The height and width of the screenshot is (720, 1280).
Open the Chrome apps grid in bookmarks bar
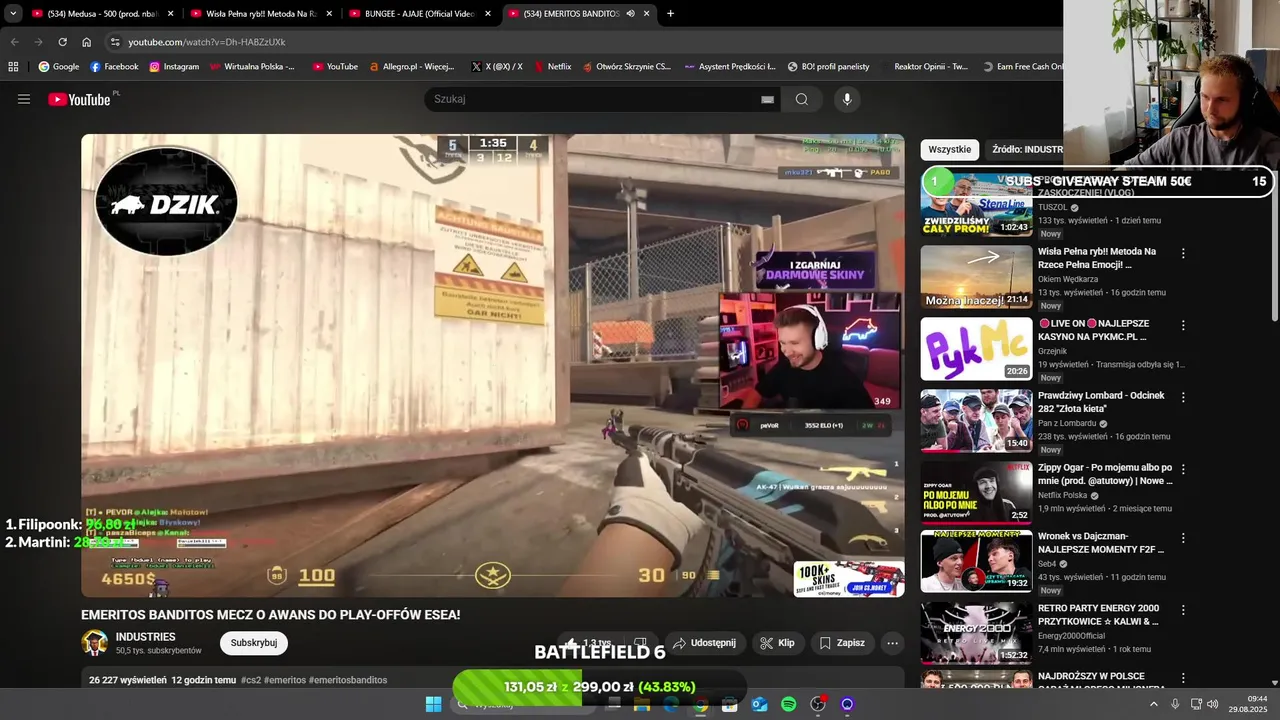tap(13, 66)
